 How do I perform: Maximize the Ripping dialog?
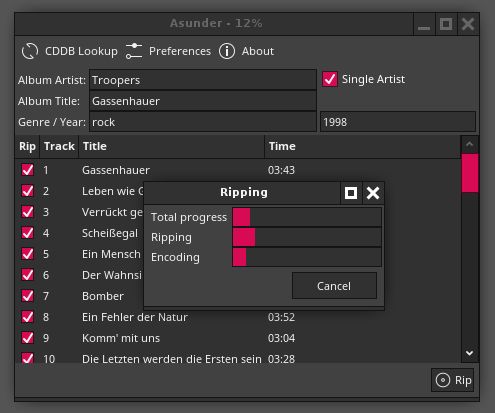click(x=351, y=193)
